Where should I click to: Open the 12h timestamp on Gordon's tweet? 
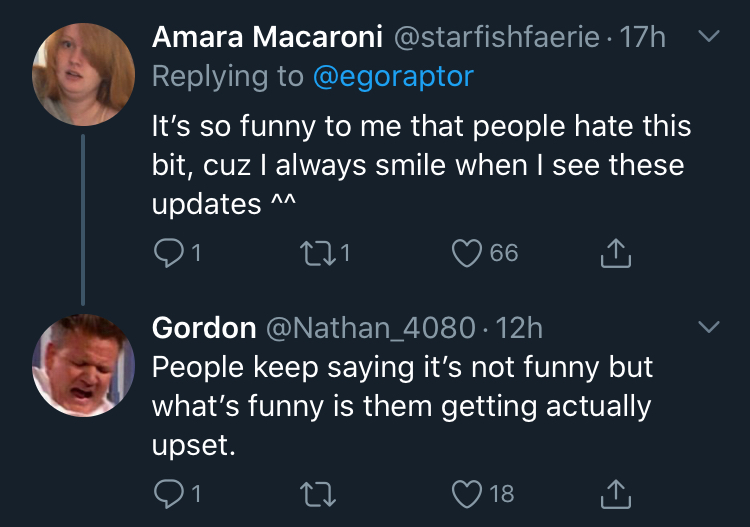[x=519, y=328]
